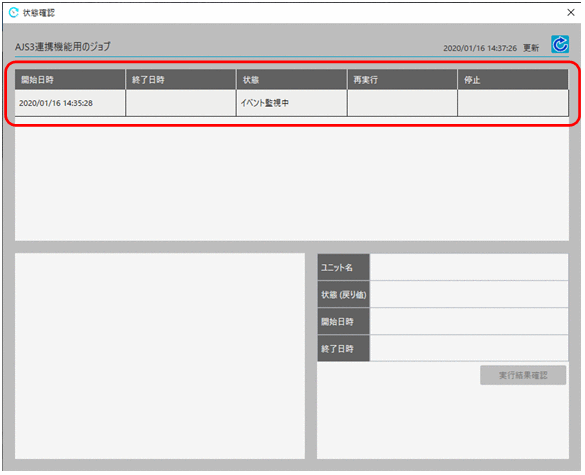The image size is (585, 475).
Task: Click the 状態 (戻り値) label
Action: [x=343, y=294]
